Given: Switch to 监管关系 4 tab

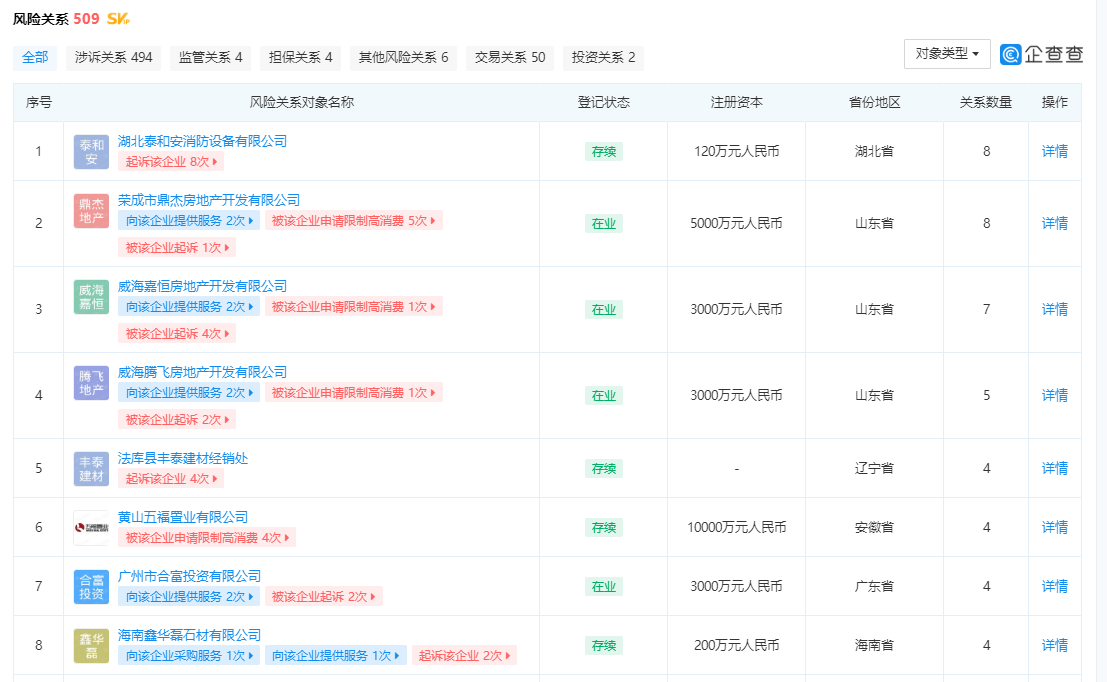Looking at the screenshot, I should tap(210, 57).
